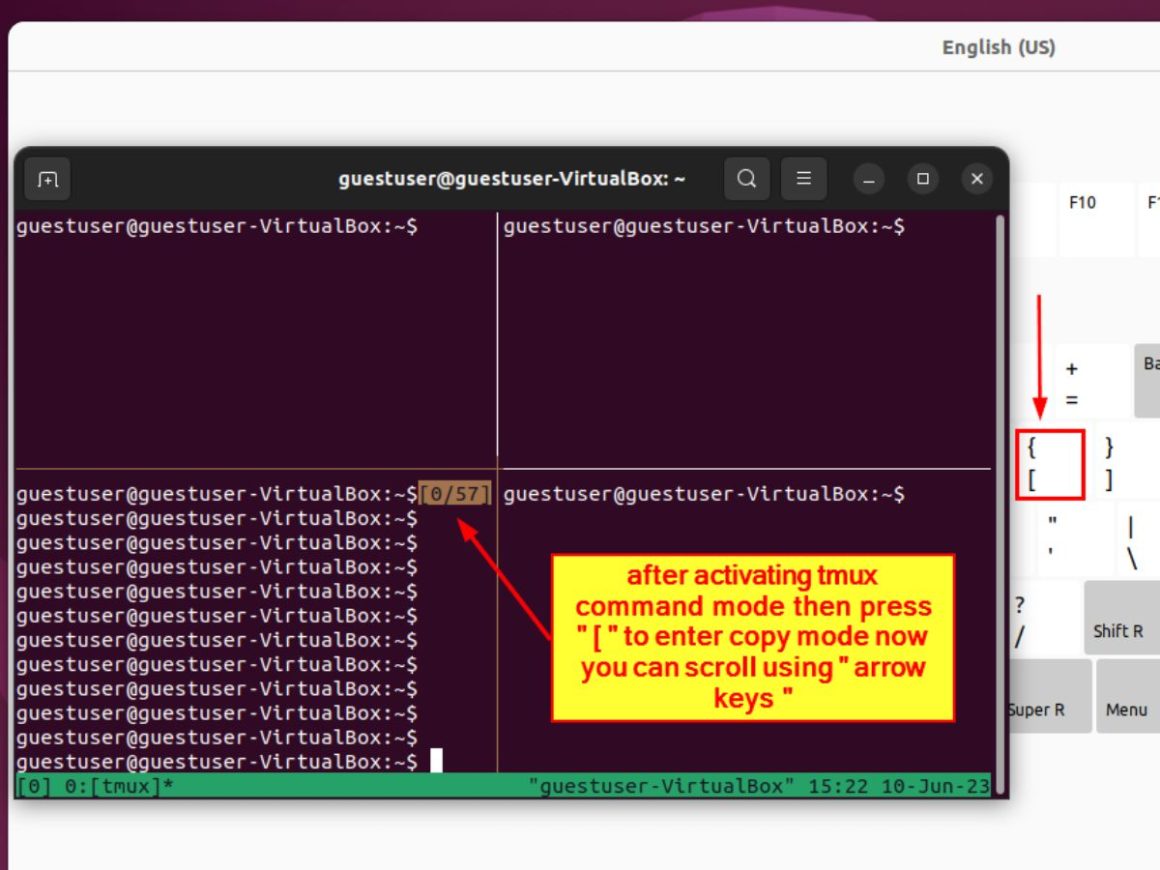Open the English (US) keyboard layout selector
The height and width of the screenshot is (870, 1160).
coord(998,46)
